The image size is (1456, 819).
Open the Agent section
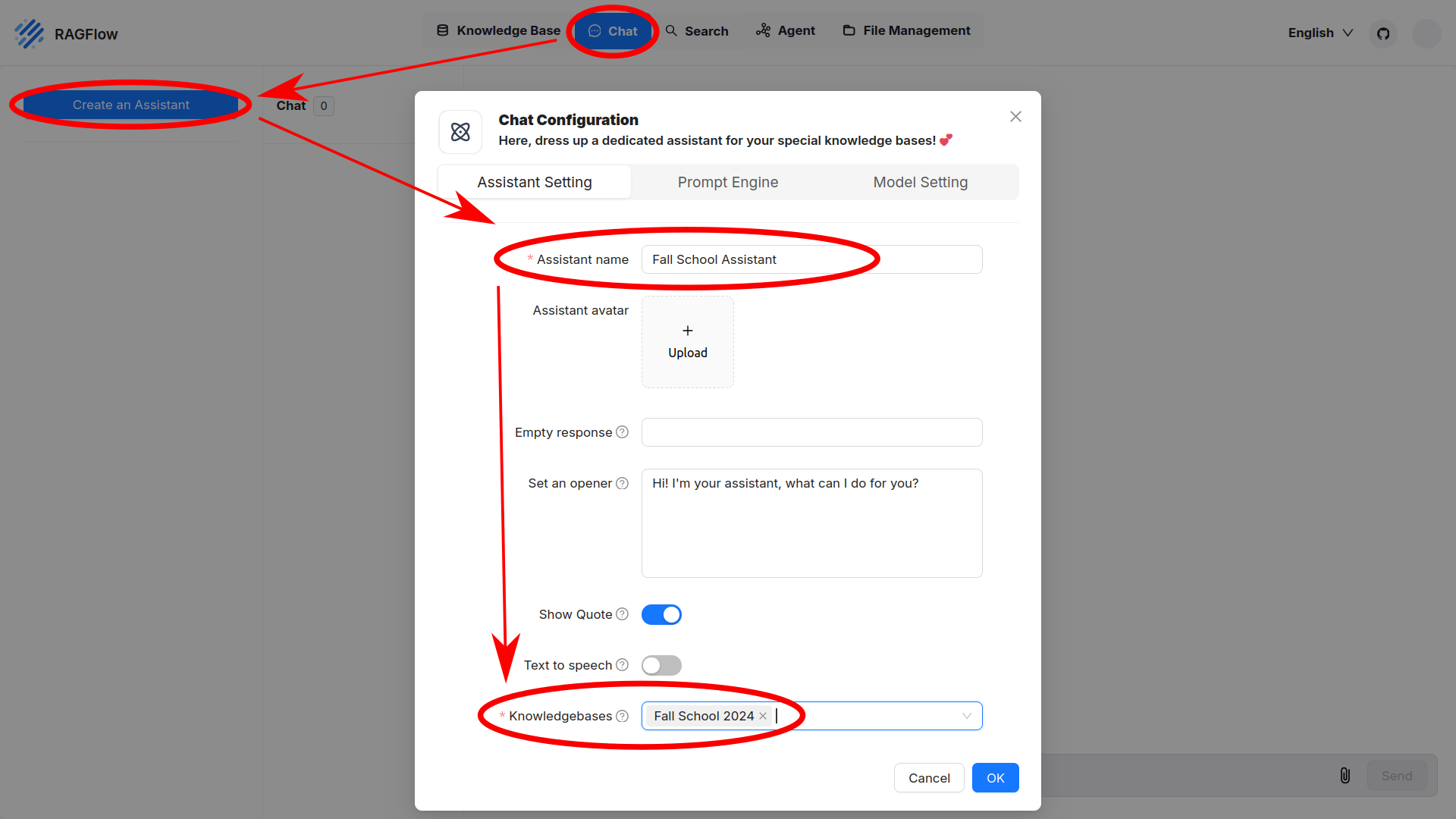click(785, 30)
